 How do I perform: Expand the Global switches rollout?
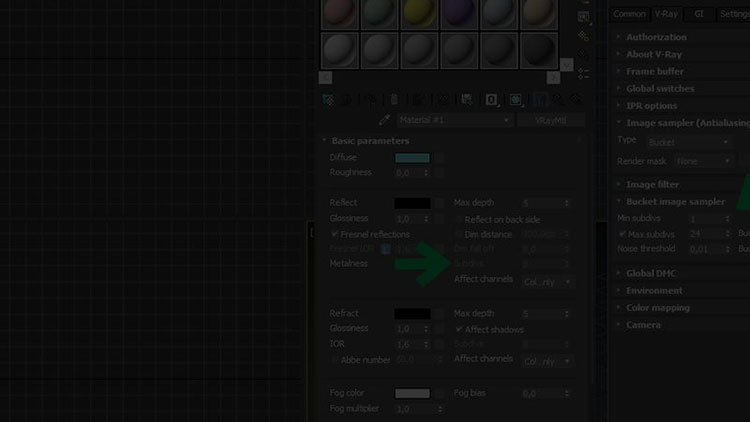[660, 88]
